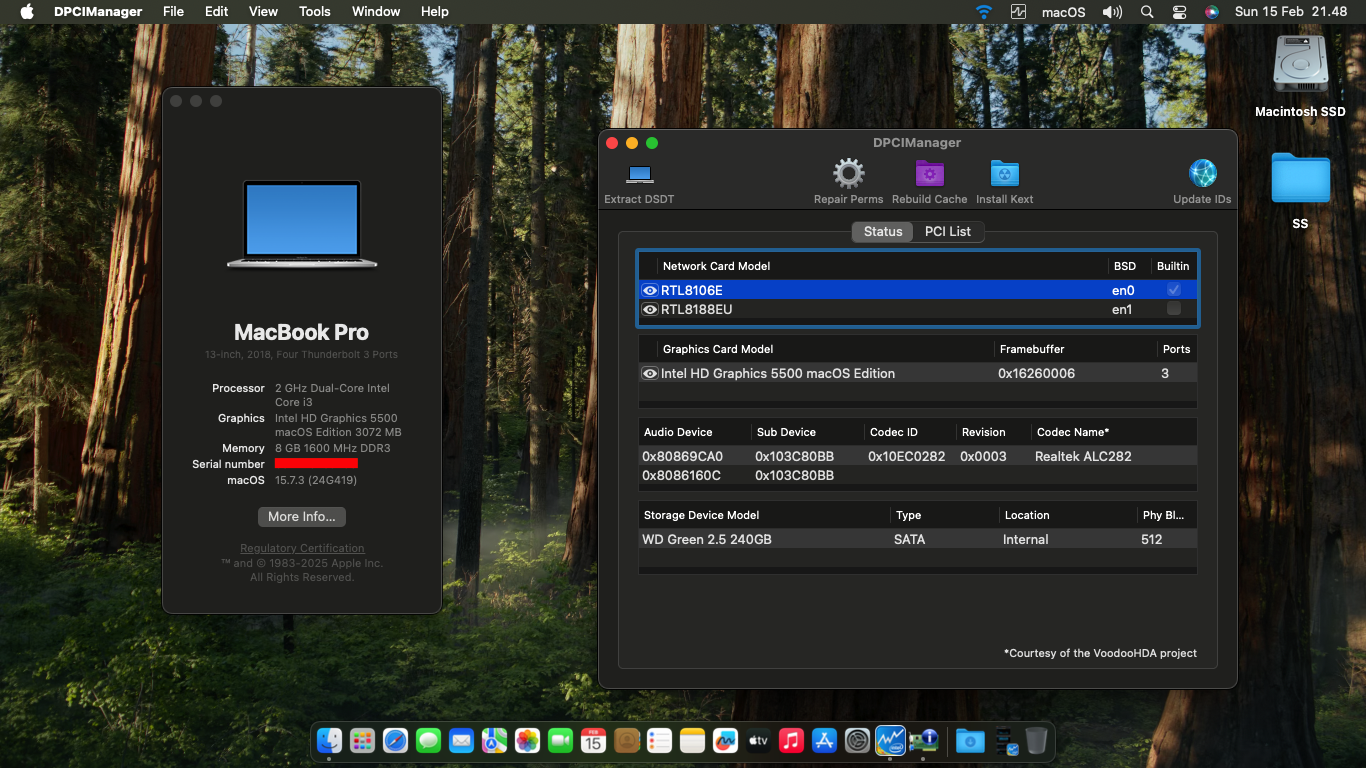Image resolution: width=1366 pixels, height=768 pixels.
Task: Open the Help menu
Action: click(435, 11)
